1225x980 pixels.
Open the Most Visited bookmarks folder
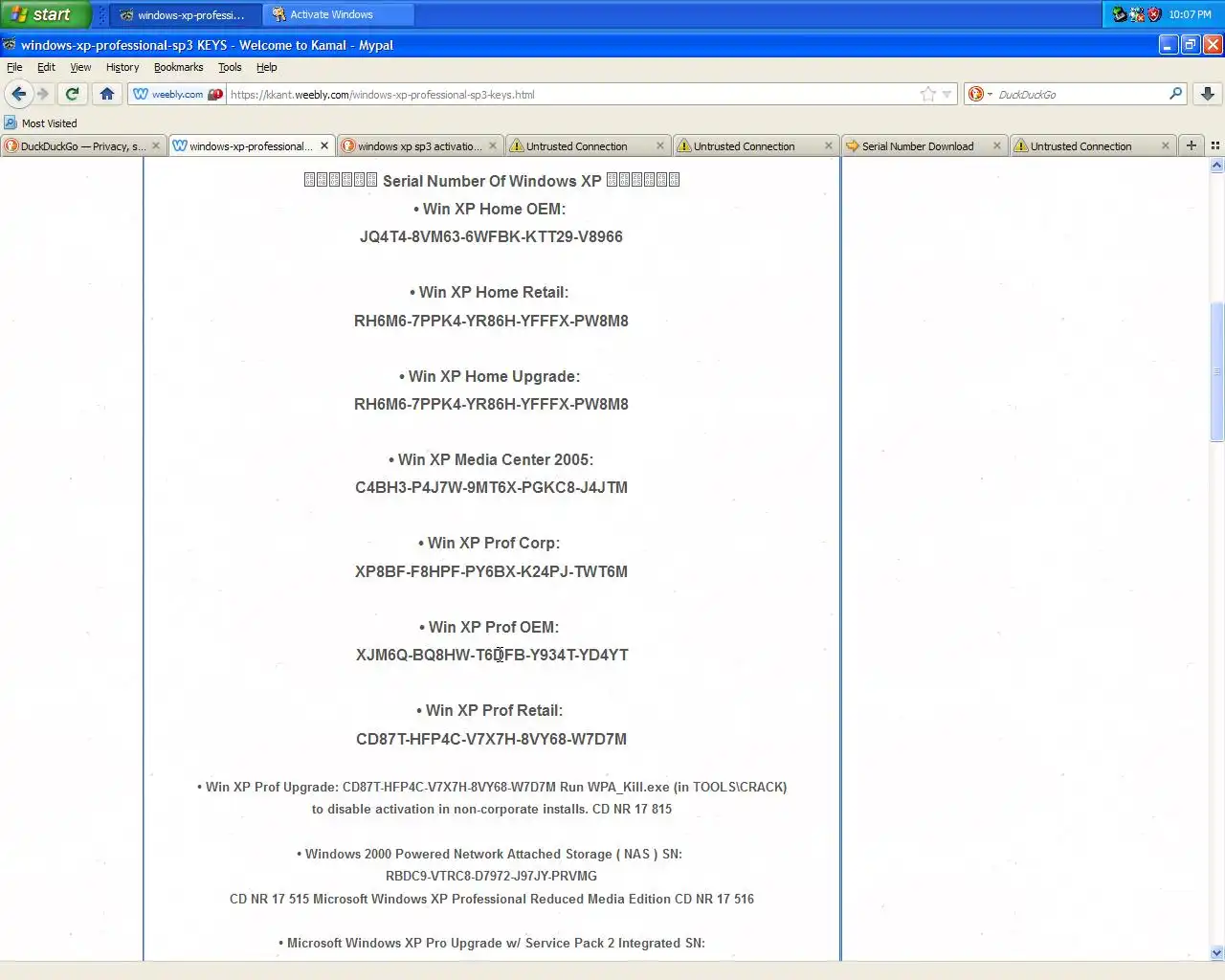point(40,123)
